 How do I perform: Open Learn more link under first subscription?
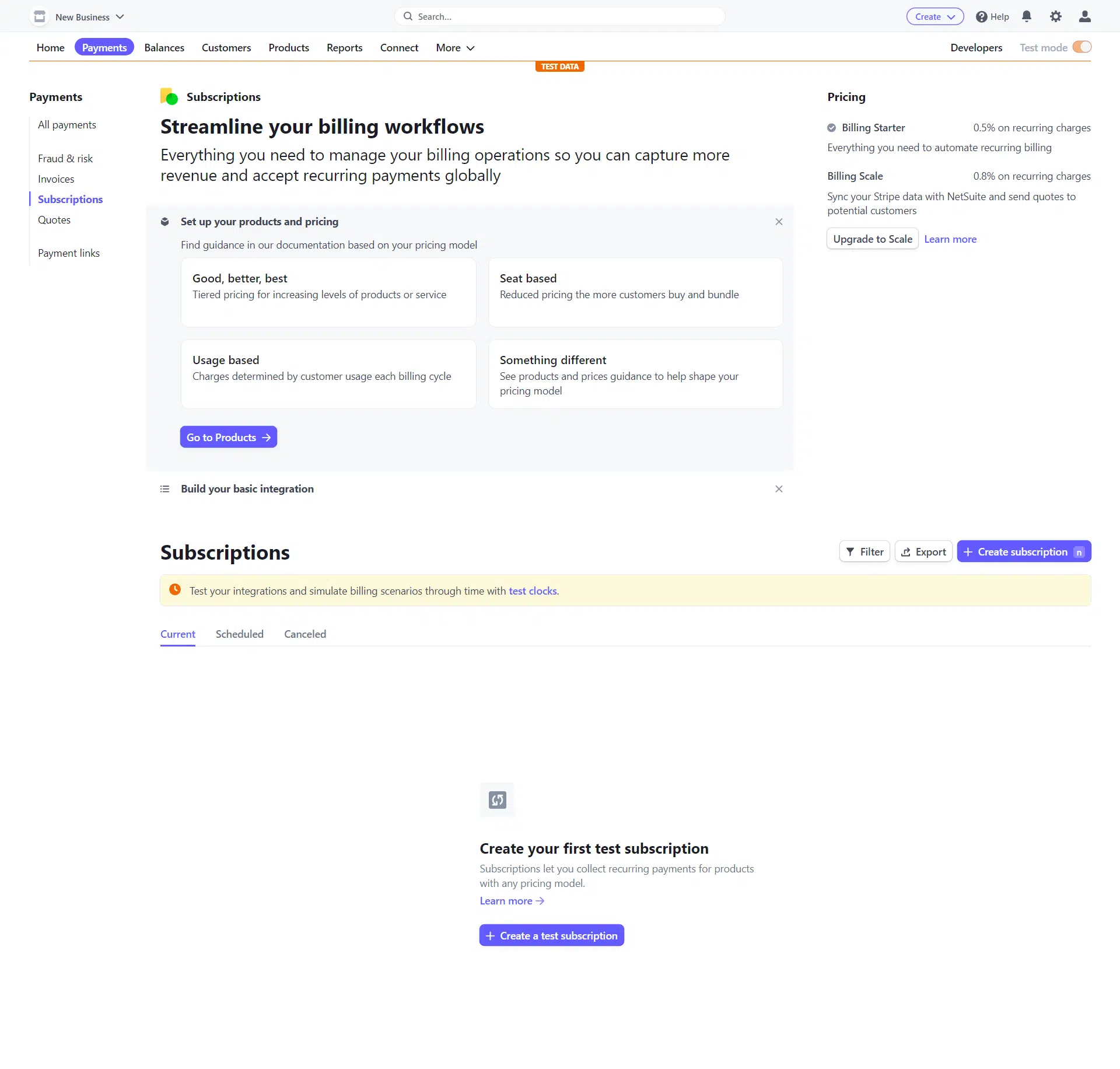(x=512, y=901)
